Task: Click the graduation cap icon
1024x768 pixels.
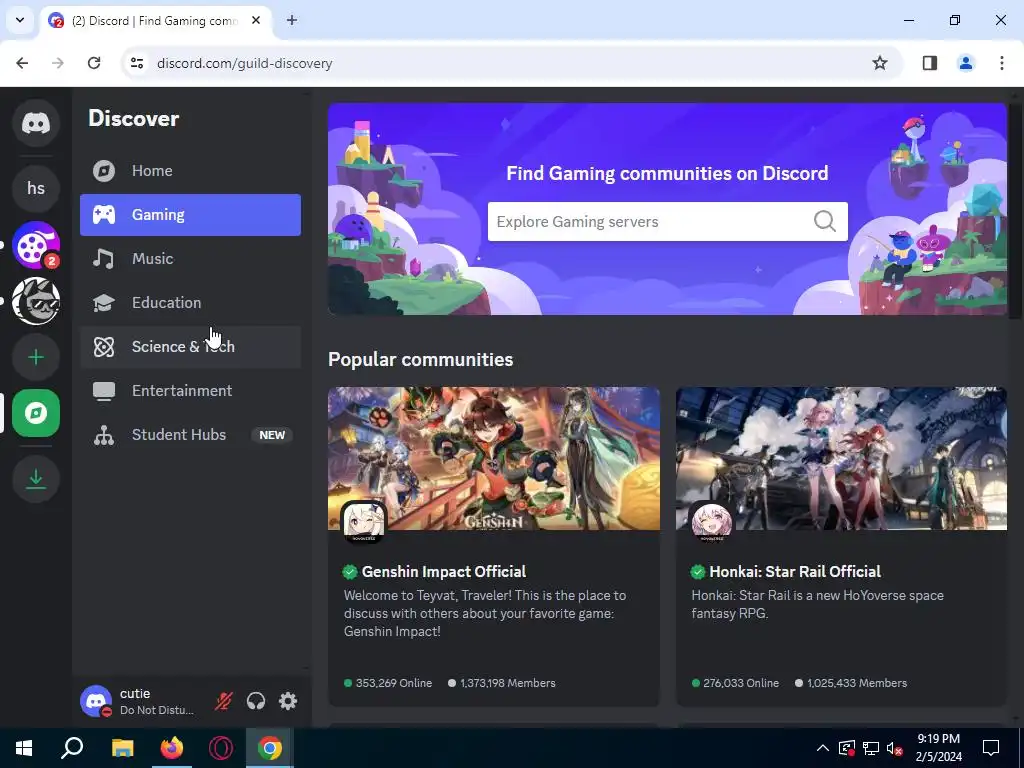Action: click(104, 303)
